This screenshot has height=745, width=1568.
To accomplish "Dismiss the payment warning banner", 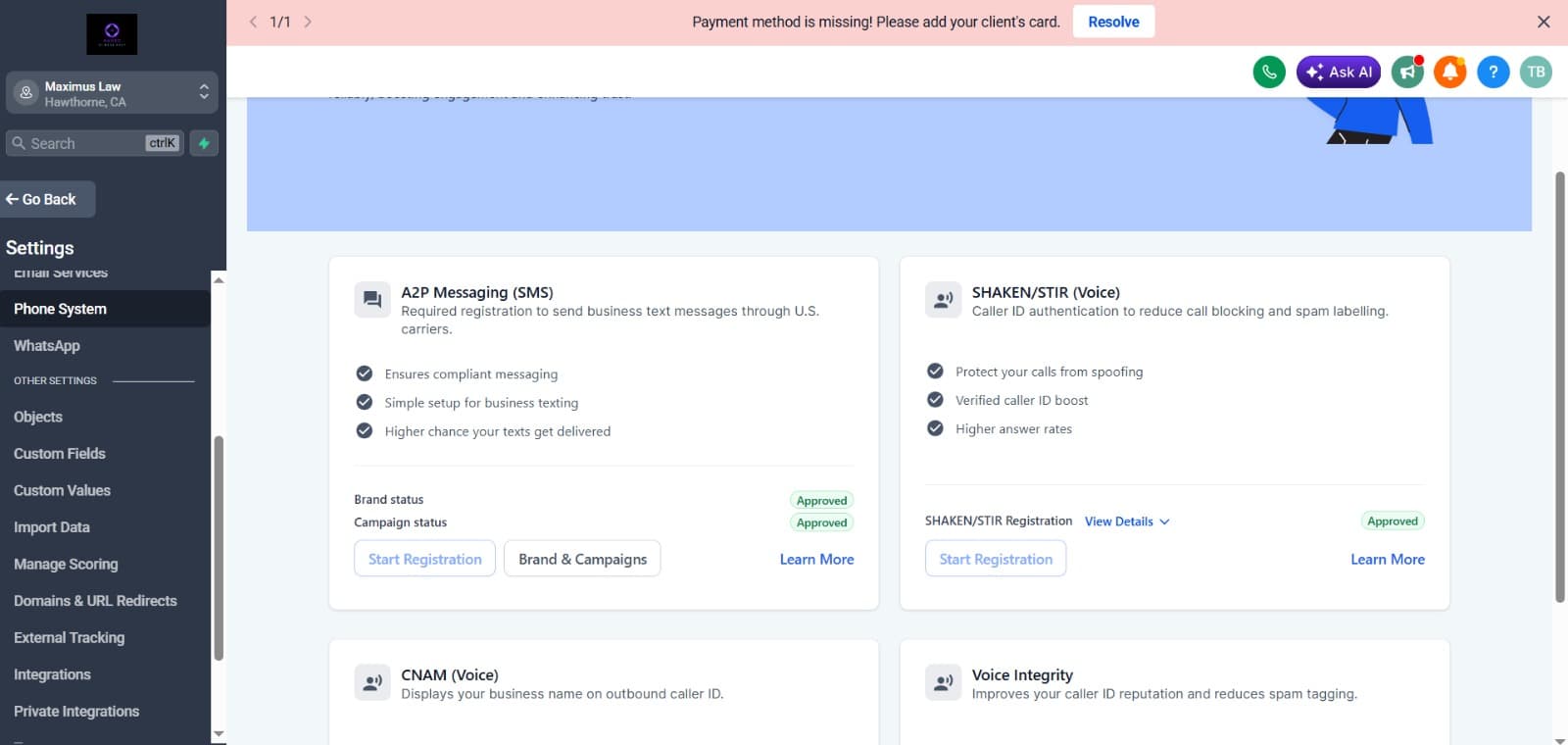I will [1543, 22].
